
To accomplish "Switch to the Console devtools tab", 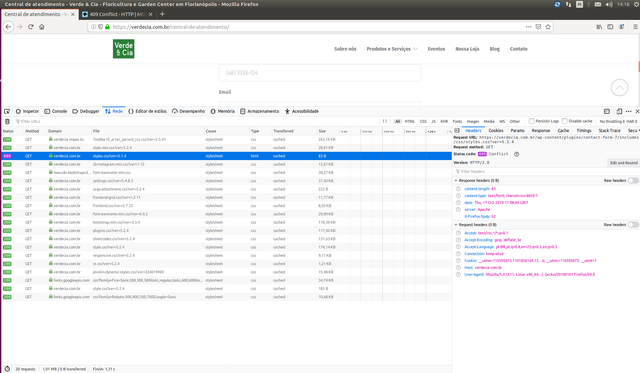I will [x=56, y=111].
